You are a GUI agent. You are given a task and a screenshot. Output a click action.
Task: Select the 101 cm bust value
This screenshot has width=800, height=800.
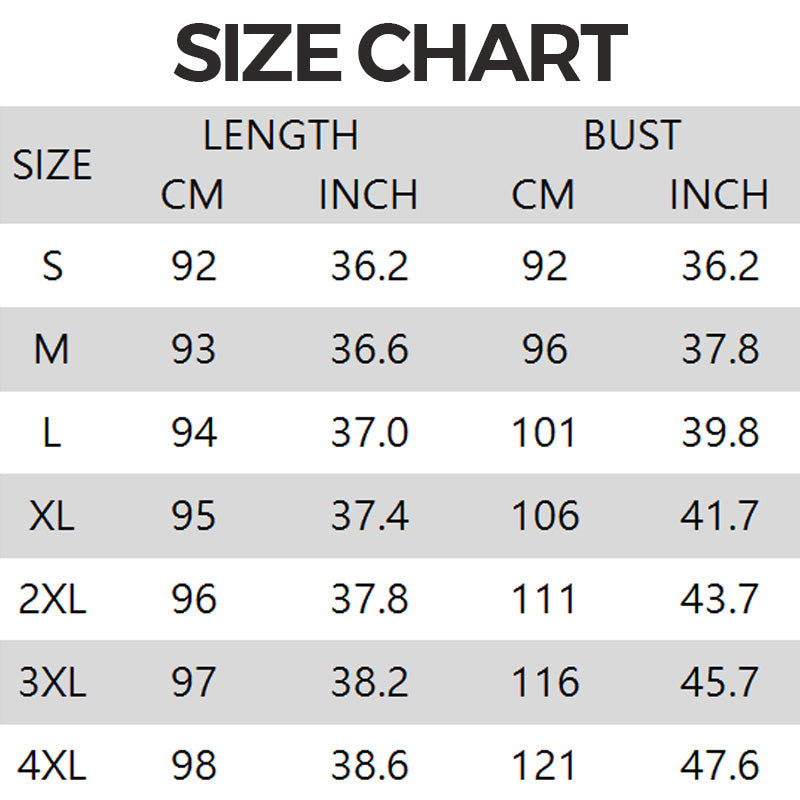click(x=544, y=433)
